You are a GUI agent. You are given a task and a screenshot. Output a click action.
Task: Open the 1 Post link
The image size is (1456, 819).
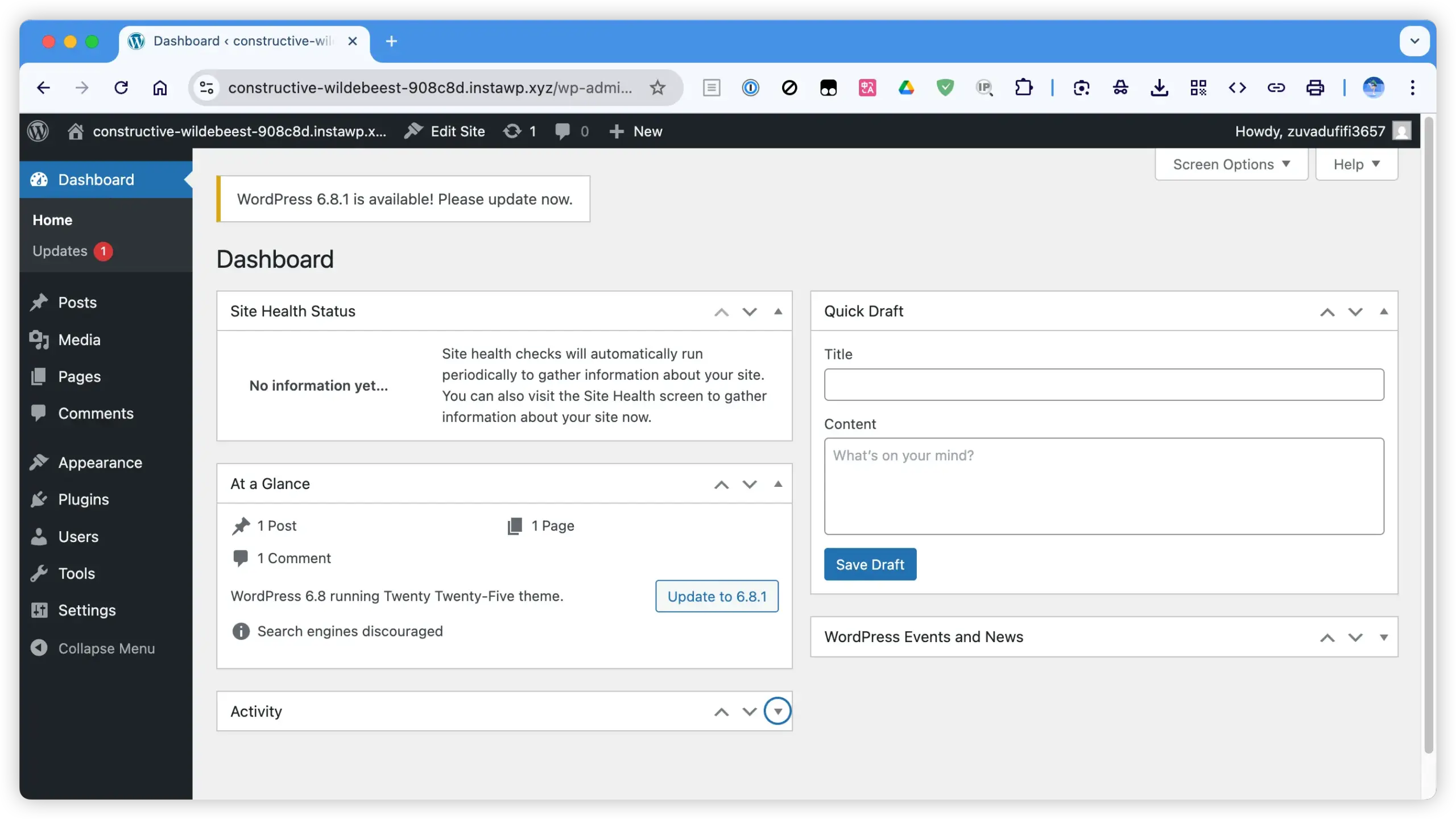pyautogui.click(x=276, y=526)
